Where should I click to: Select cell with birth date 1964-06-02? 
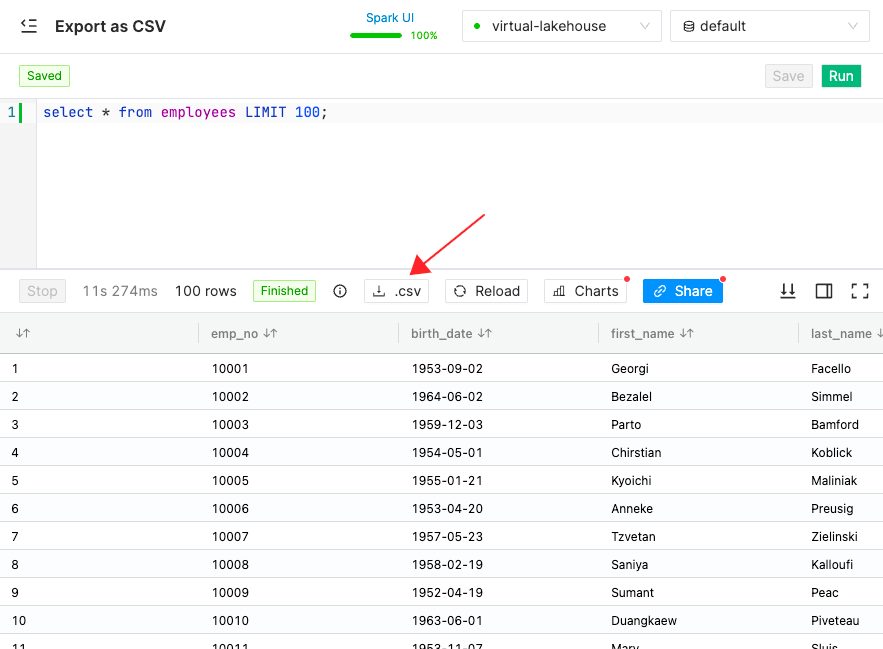447,397
